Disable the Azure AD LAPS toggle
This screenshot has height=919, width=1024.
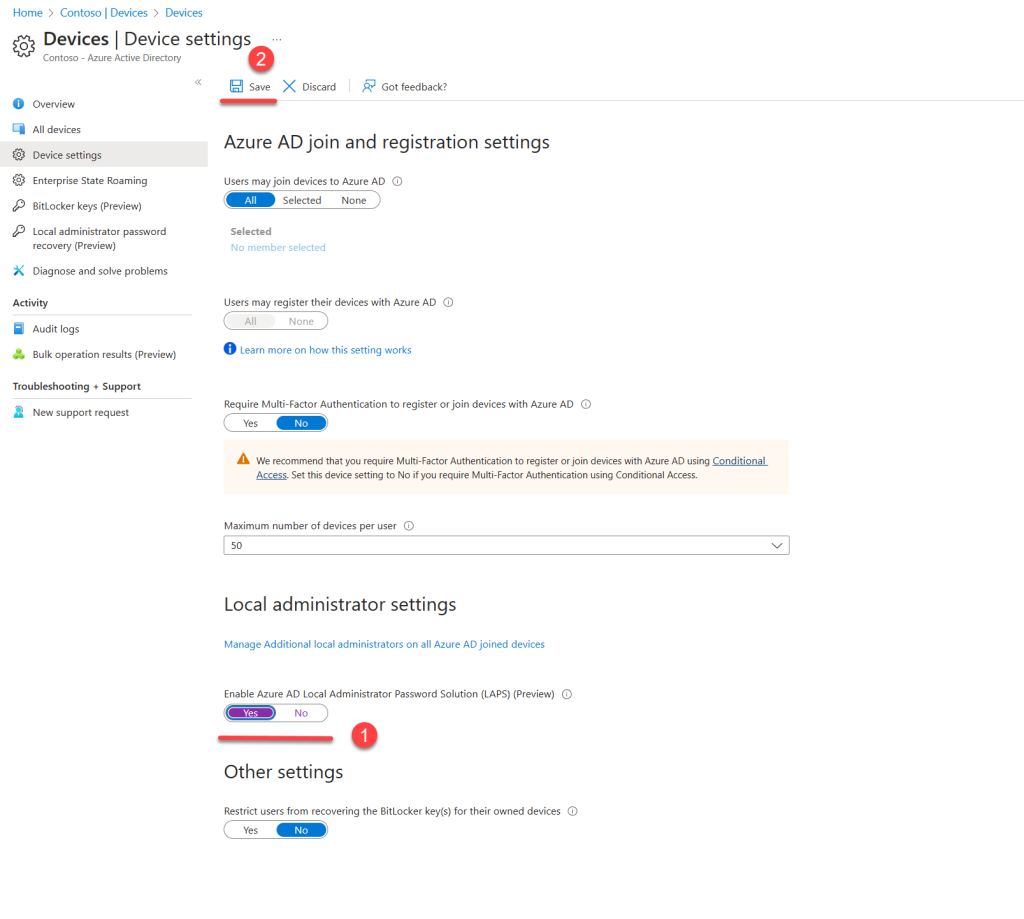tap(300, 712)
